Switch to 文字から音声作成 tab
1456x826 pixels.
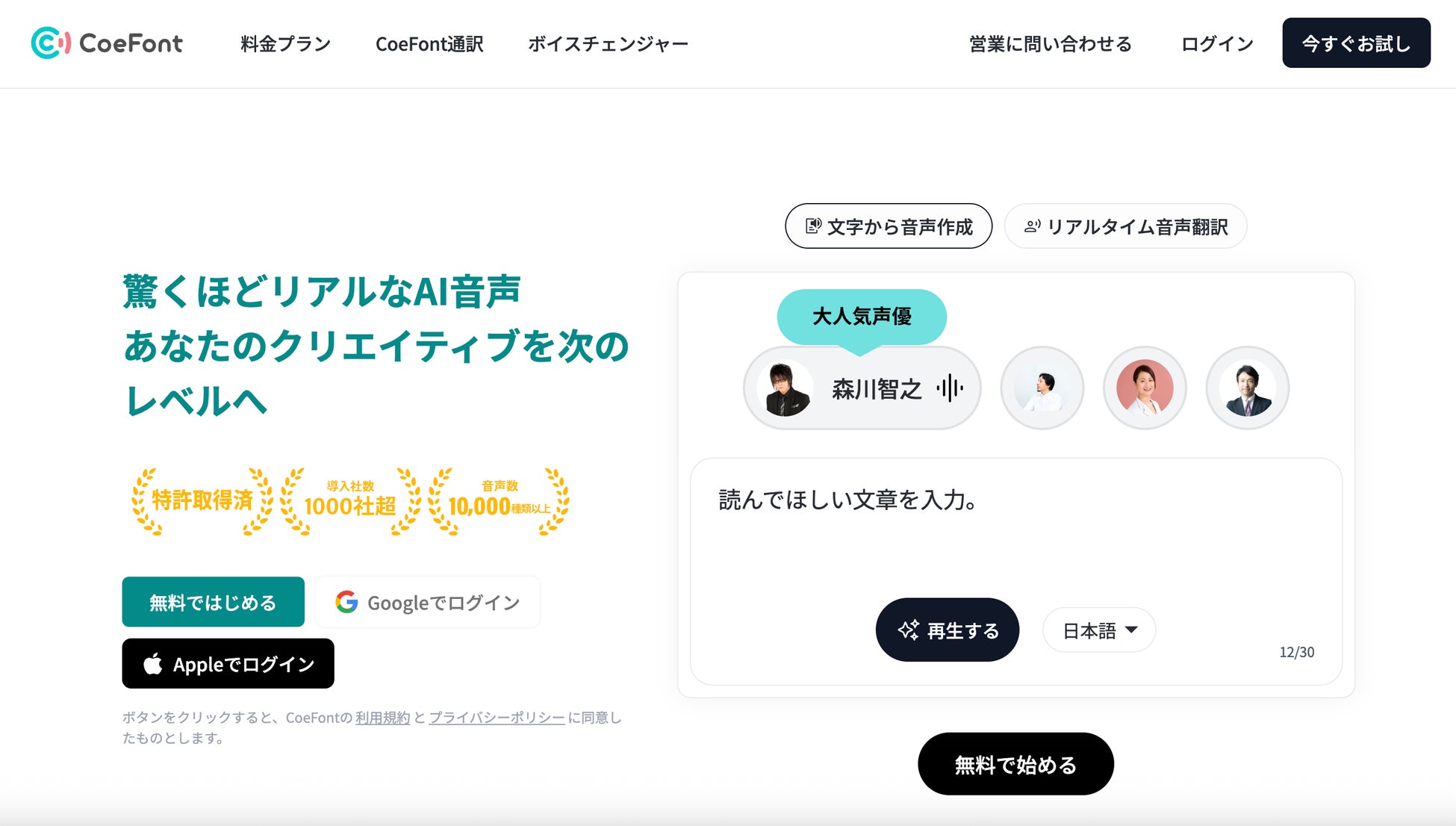tap(889, 226)
